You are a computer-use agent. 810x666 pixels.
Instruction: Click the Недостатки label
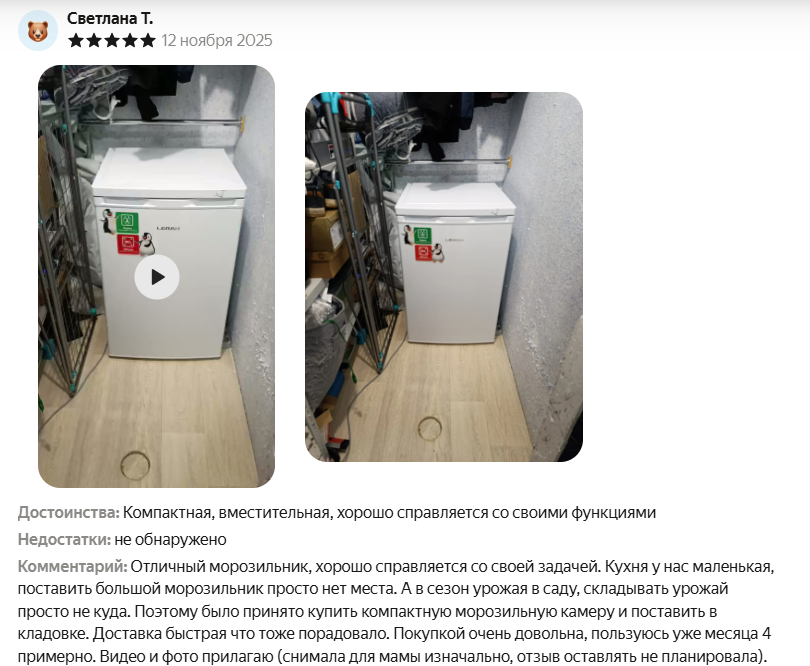pos(65,539)
